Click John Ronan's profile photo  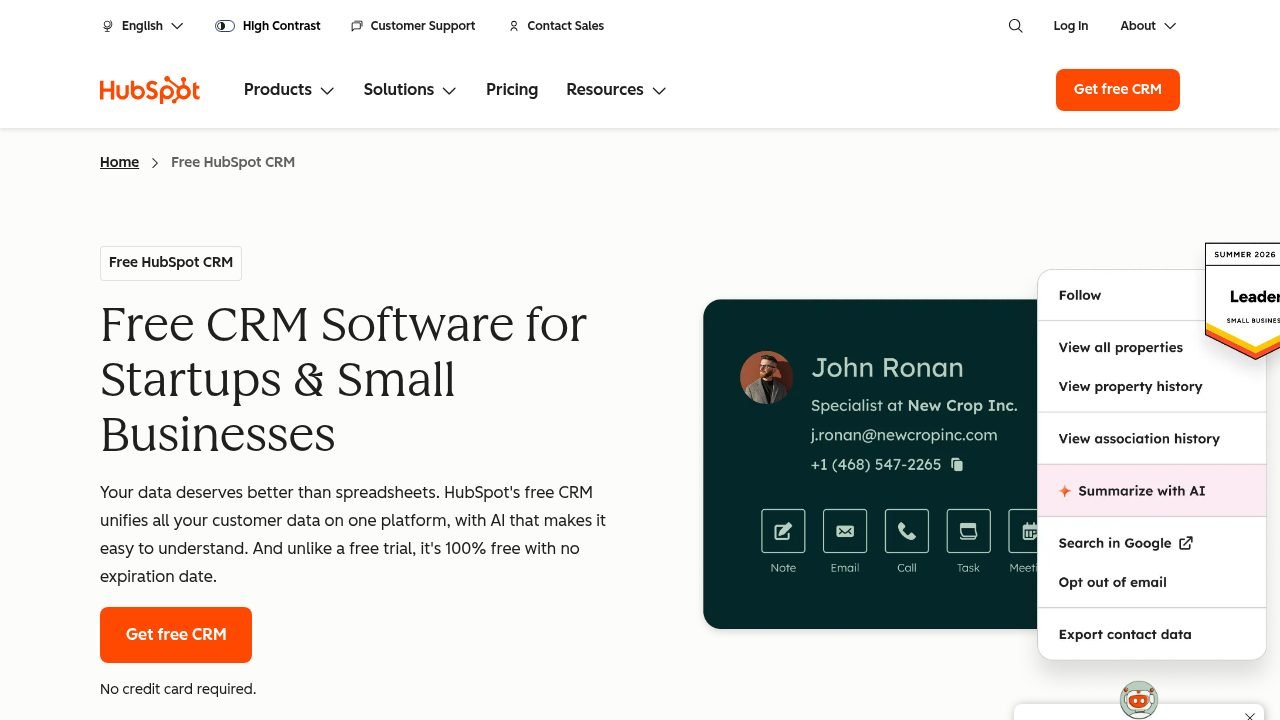point(766,377)
